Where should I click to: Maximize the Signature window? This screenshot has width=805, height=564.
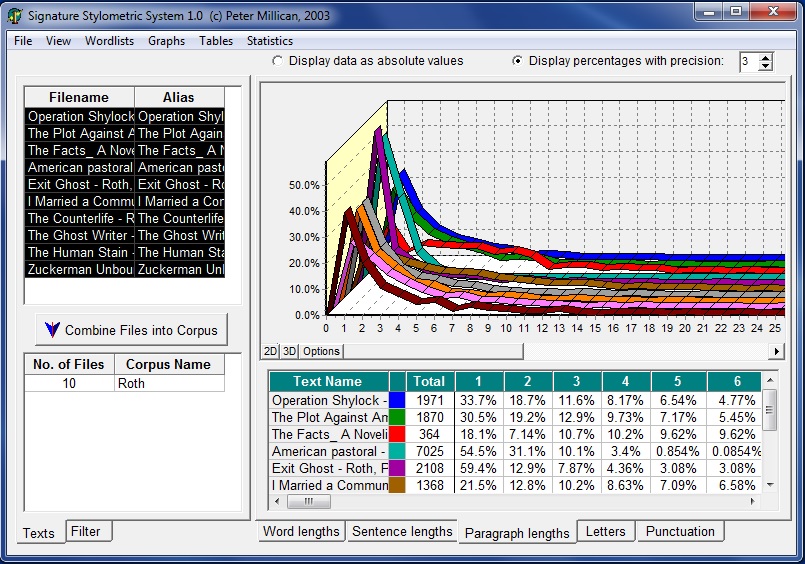pos(736,11)
